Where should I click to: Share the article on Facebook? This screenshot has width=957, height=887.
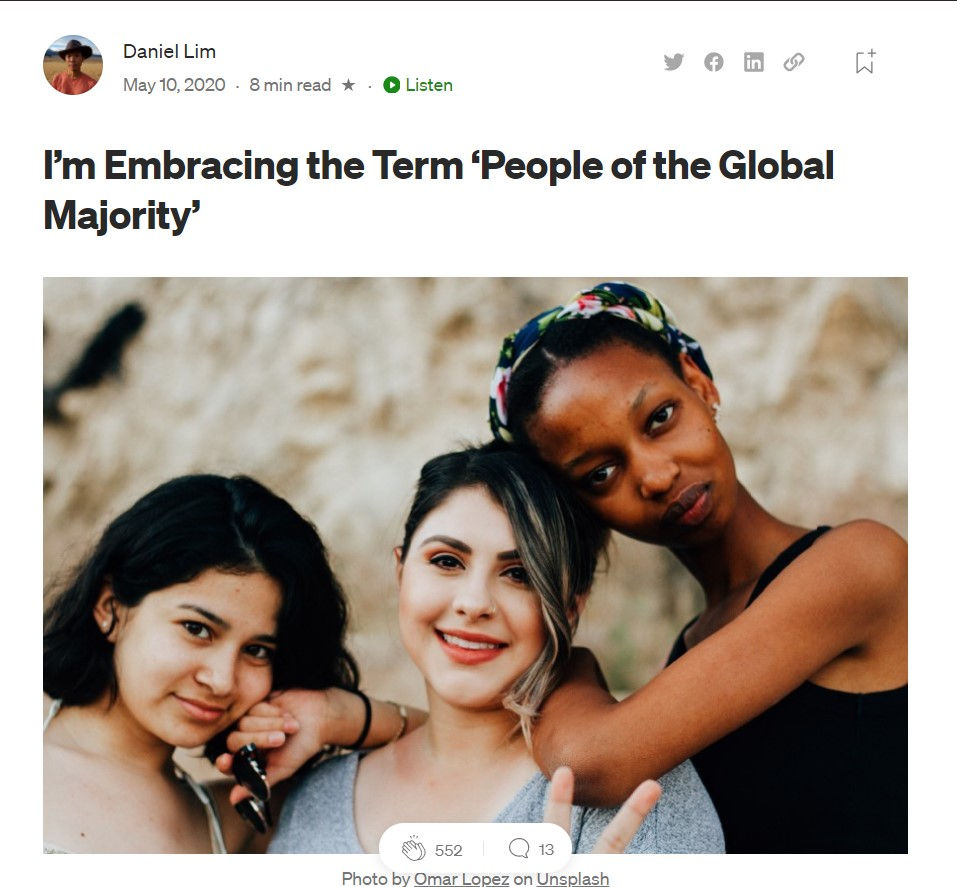[713, 62]
